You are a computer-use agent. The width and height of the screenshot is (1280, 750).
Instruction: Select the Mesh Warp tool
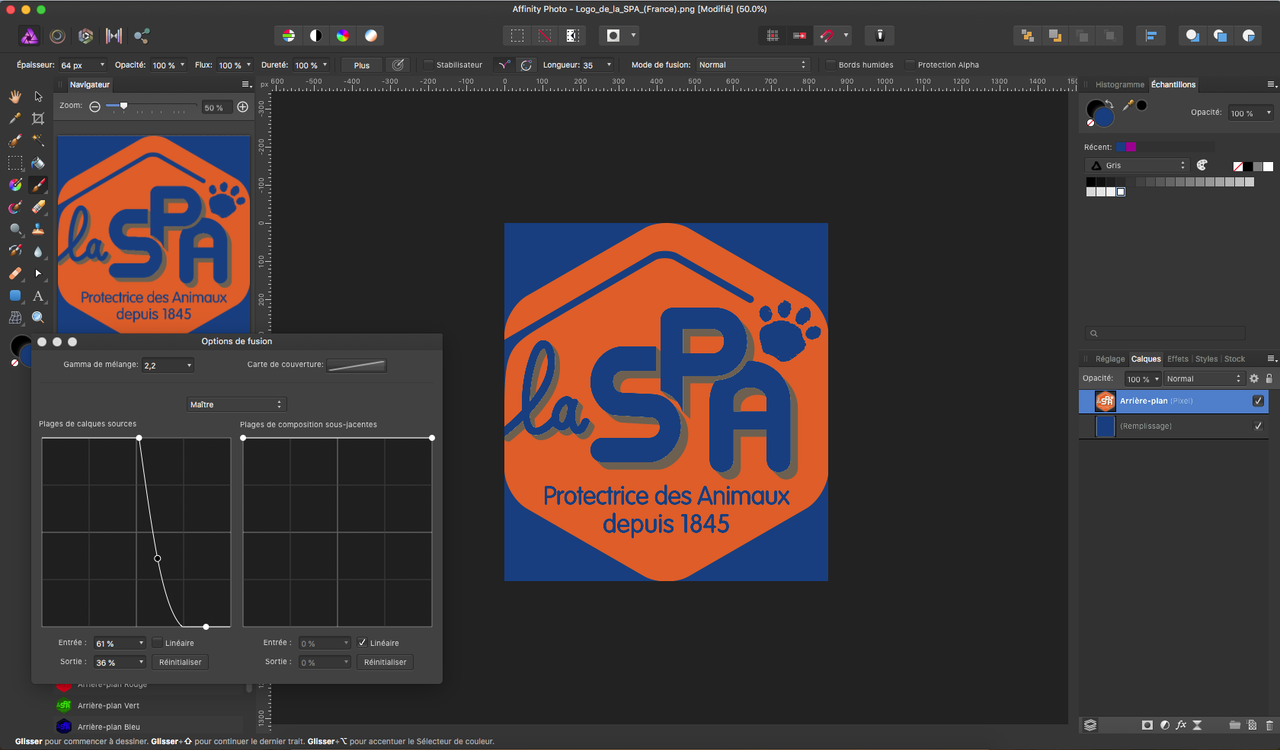click(15, 318)
